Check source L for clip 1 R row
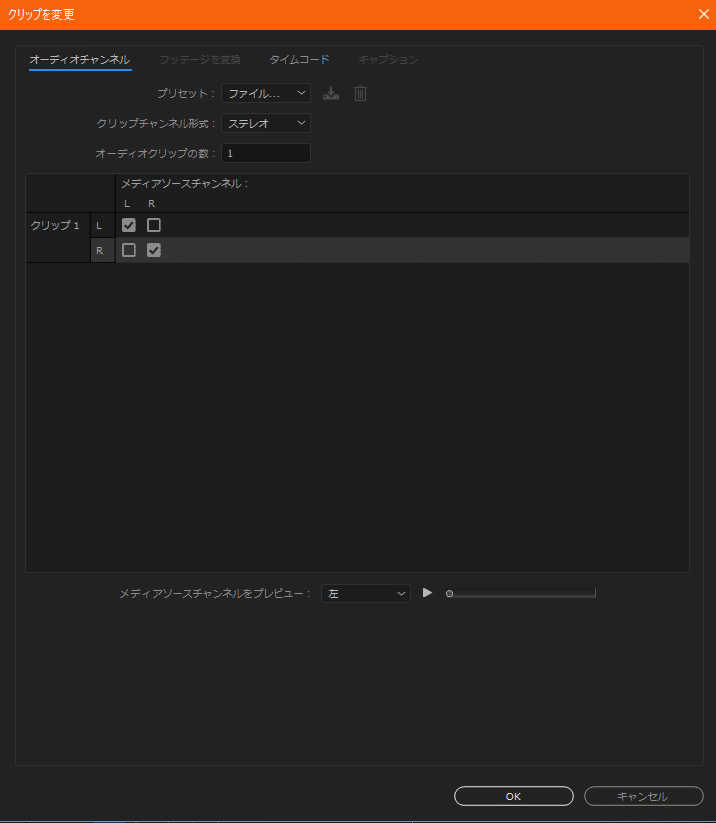This screenshot has height=823, width=716. 129,250
